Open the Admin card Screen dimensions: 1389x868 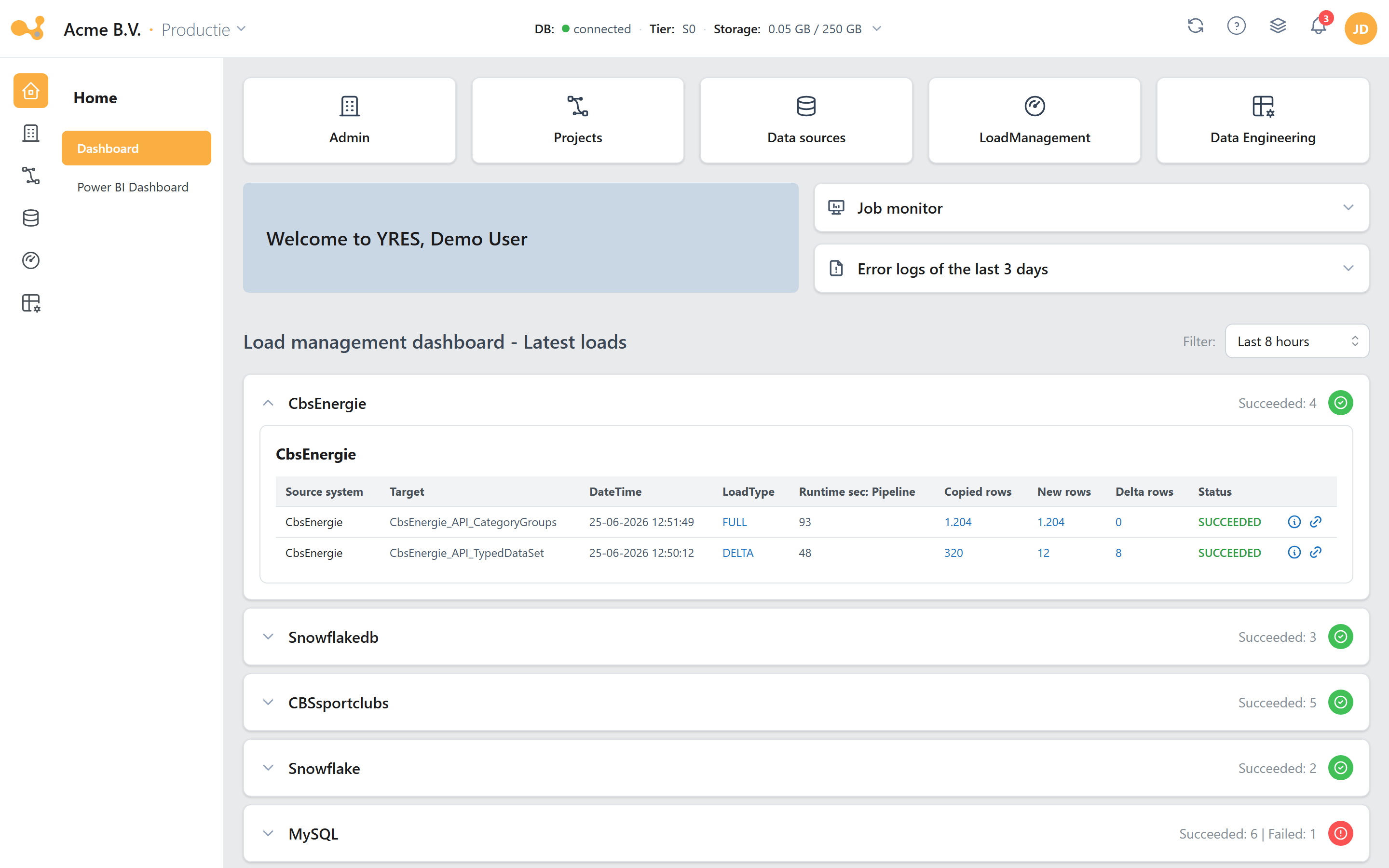coord(350,121)
